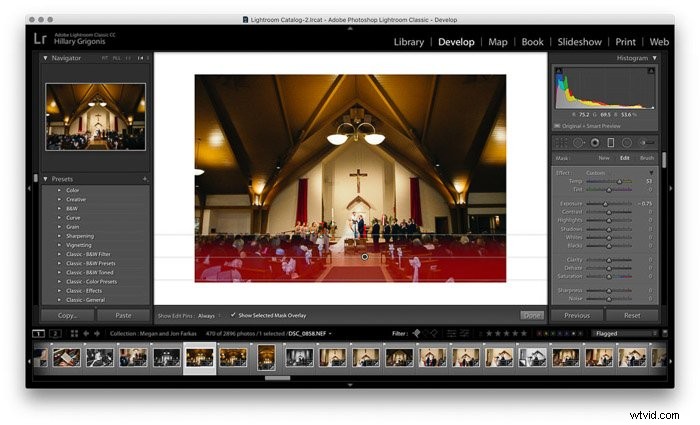This screenshot has height=425, width=700.
Task: Collapse the Navigator panel triangle
Action: [x=46, y=58]
